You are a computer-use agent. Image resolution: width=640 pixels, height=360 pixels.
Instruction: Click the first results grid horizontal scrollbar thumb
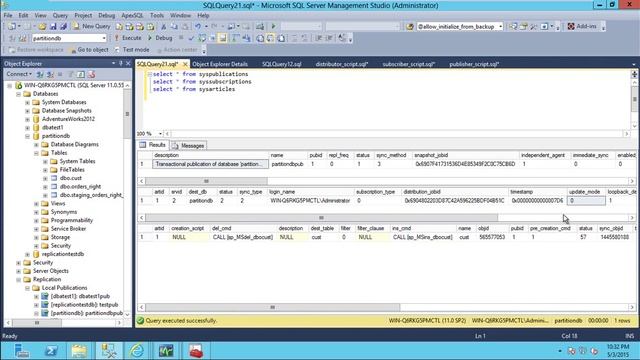click(x=207, y=181)
